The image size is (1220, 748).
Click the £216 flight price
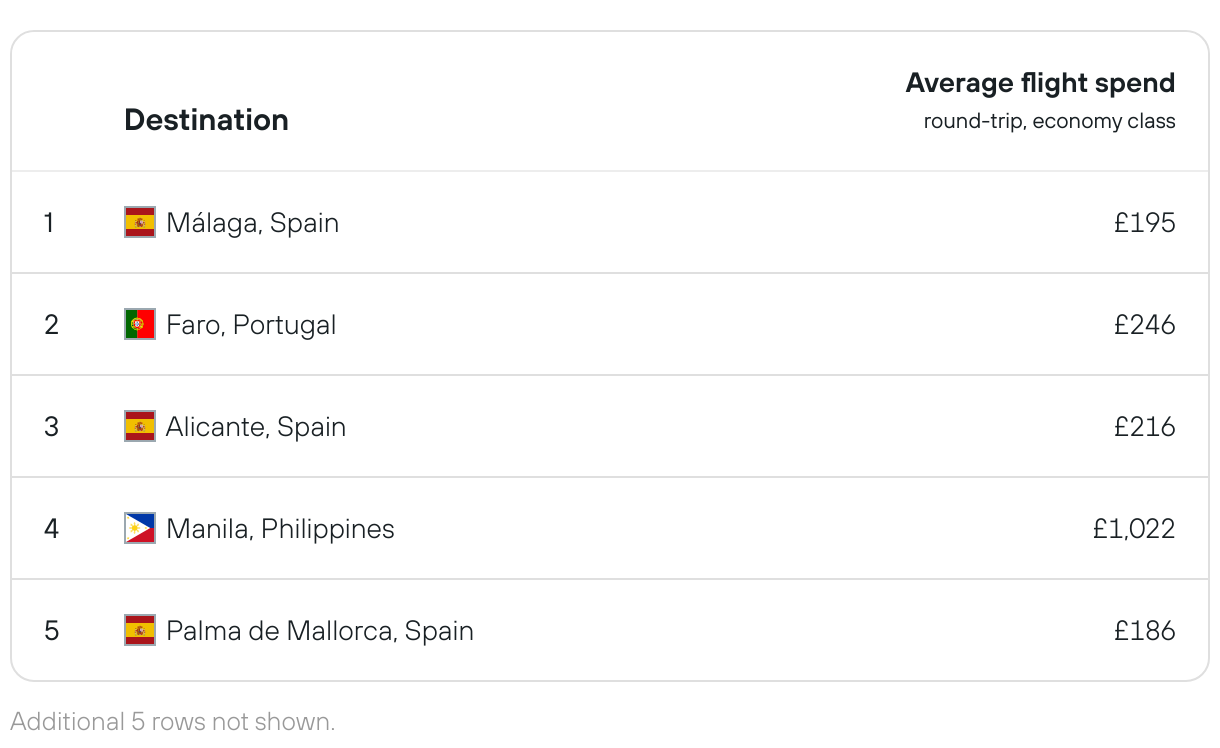(x=1144, y=427)
